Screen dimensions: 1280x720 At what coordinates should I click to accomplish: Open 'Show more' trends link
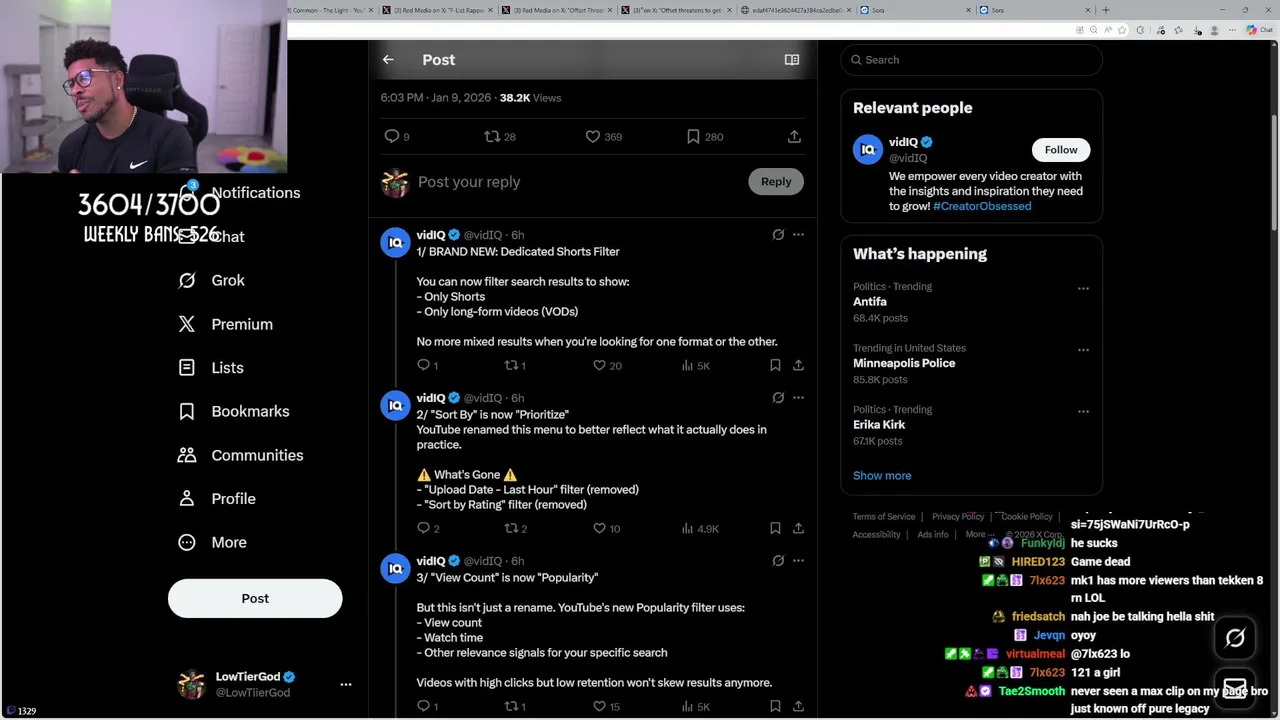click(x=882, y=476)
